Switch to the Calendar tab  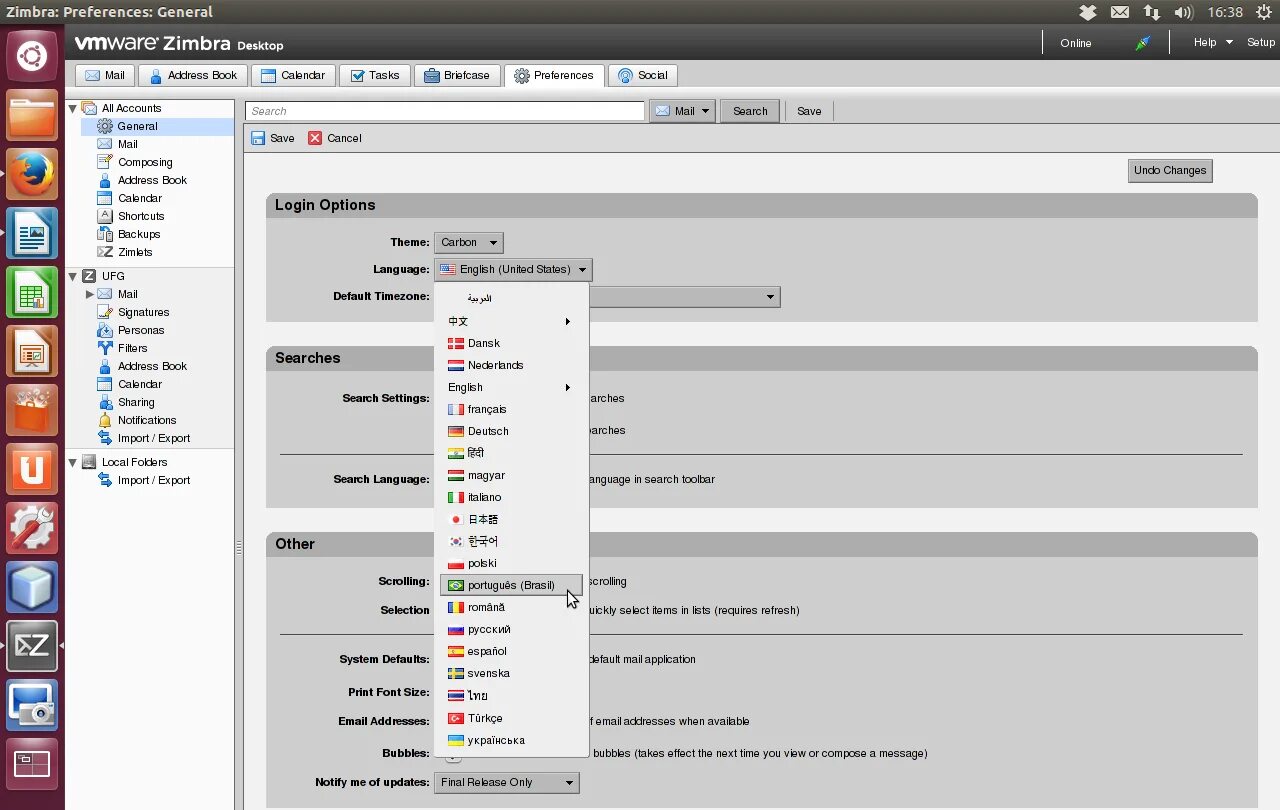(x=293, y=75)
